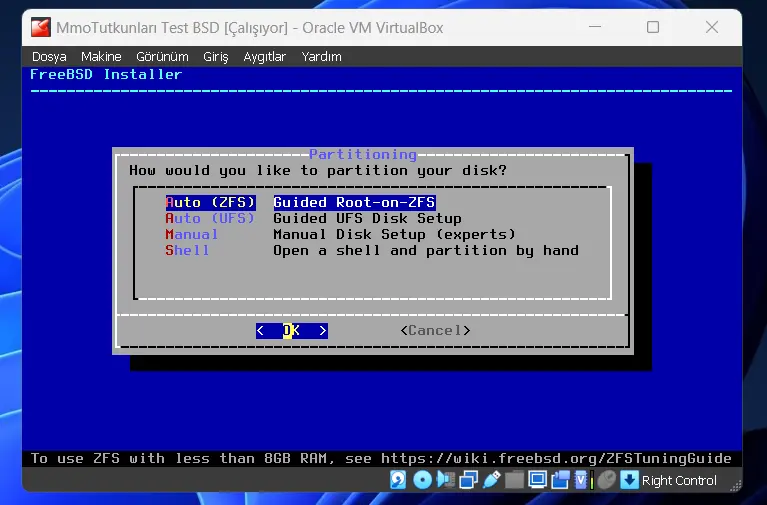Click the Guided UFS Disk Setup description
Viewport: 767px width, 505px height.
[x=367, y=218]
